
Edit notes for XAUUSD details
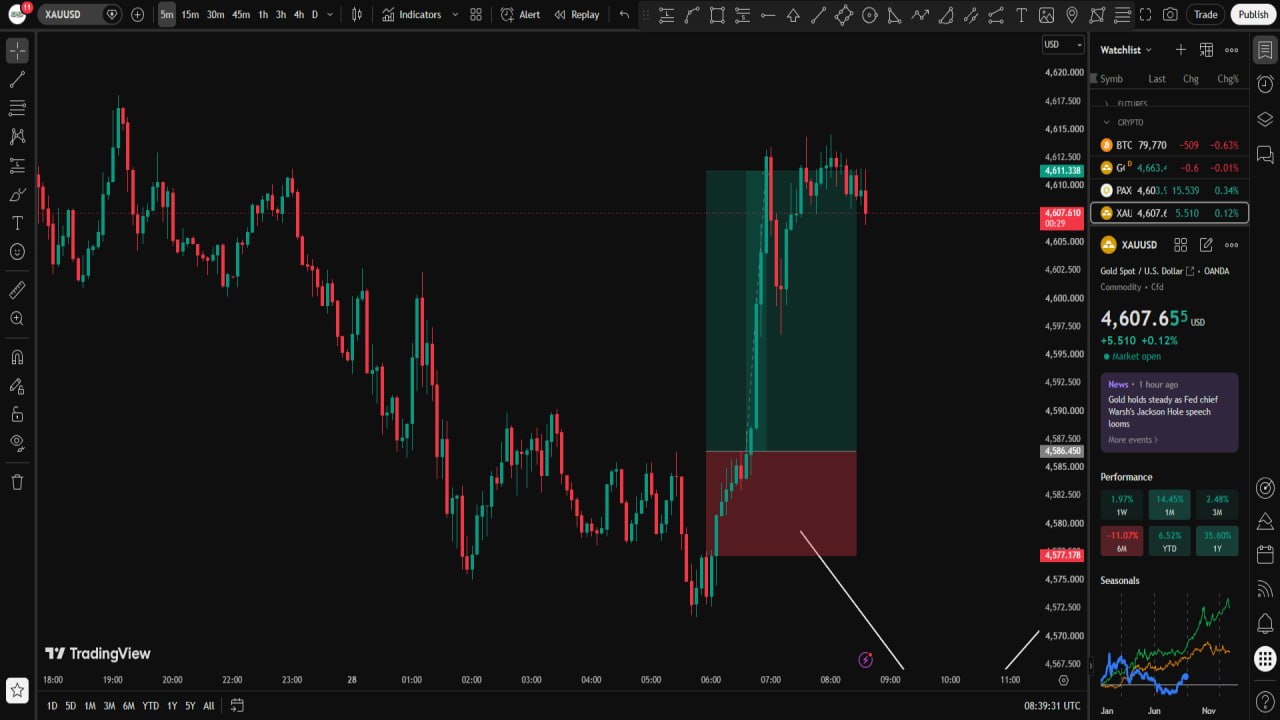point(1206,245)
